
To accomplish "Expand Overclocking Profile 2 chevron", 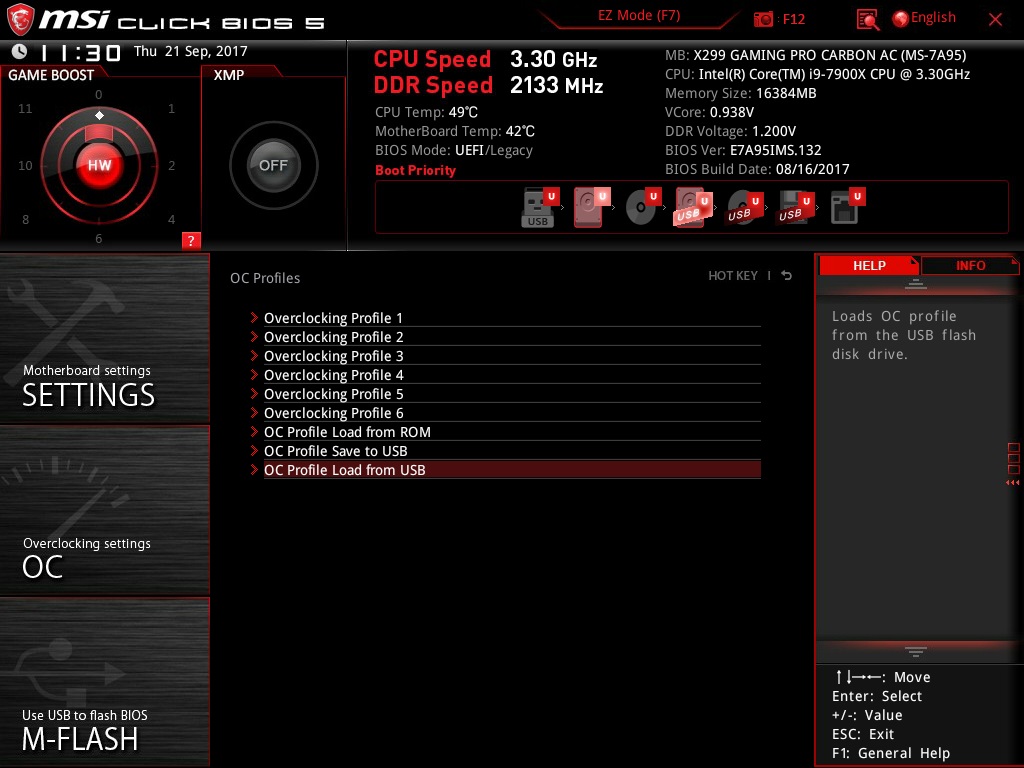I will click(254, 336).
